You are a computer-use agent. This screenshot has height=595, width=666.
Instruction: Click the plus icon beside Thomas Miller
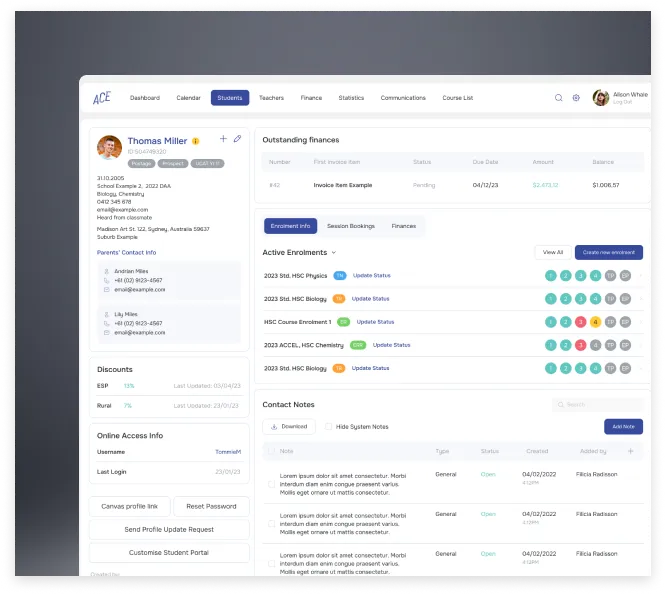pyautogui.click(x=223, y=139)
